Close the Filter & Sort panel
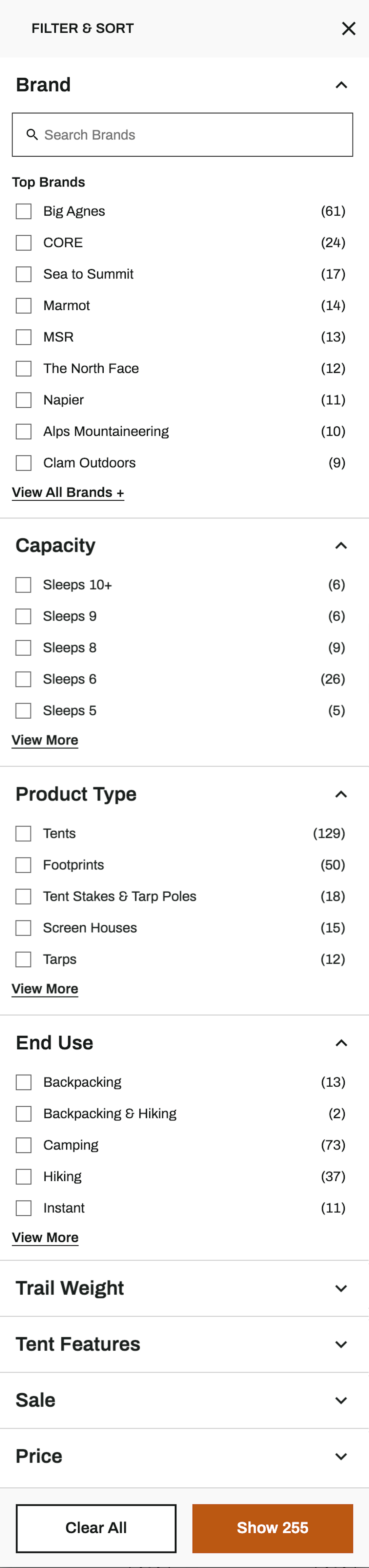The image size is (369, 1568). click(x=348, y=28)
